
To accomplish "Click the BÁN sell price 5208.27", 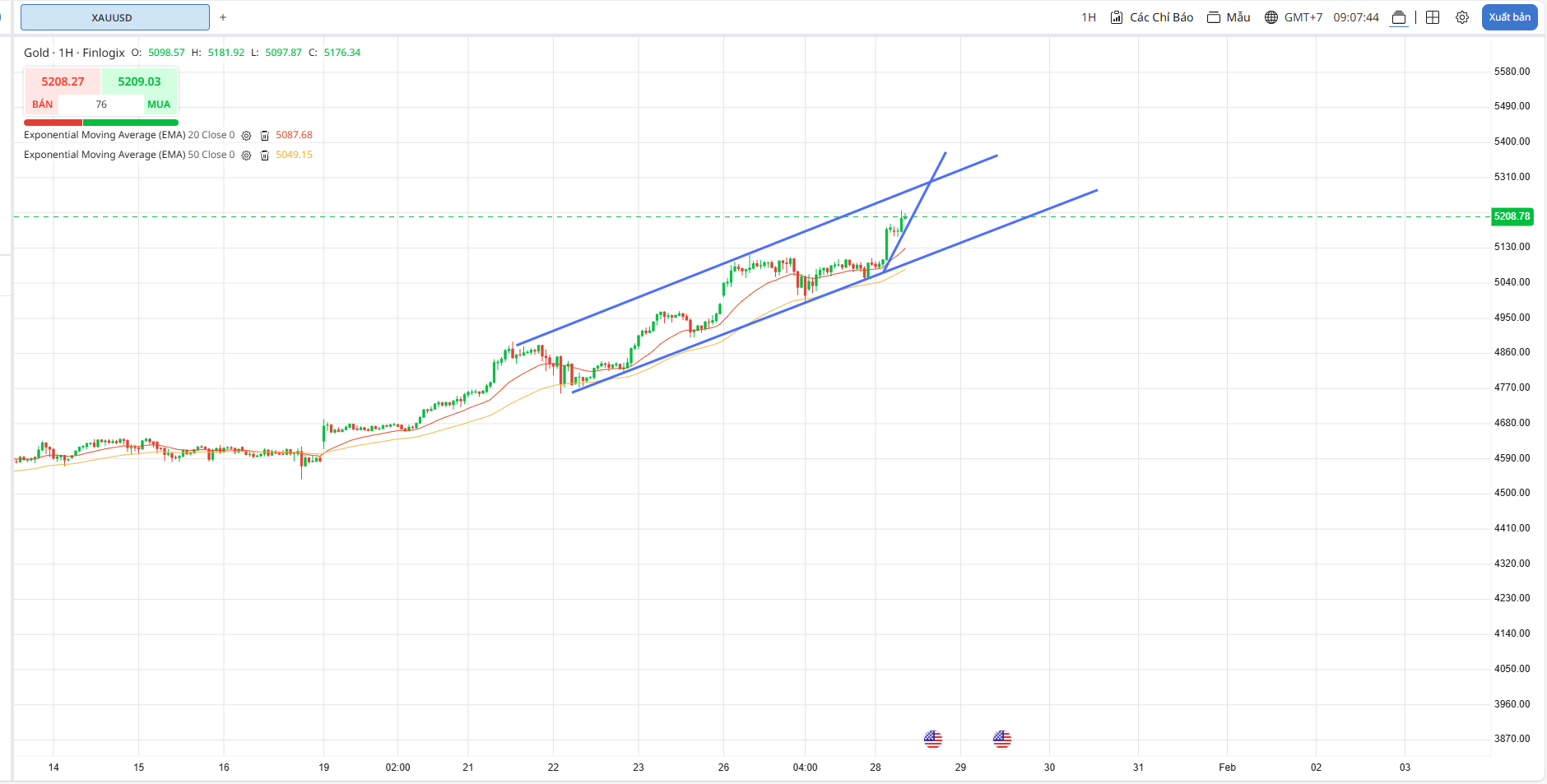I will click(x=63, y=82).
